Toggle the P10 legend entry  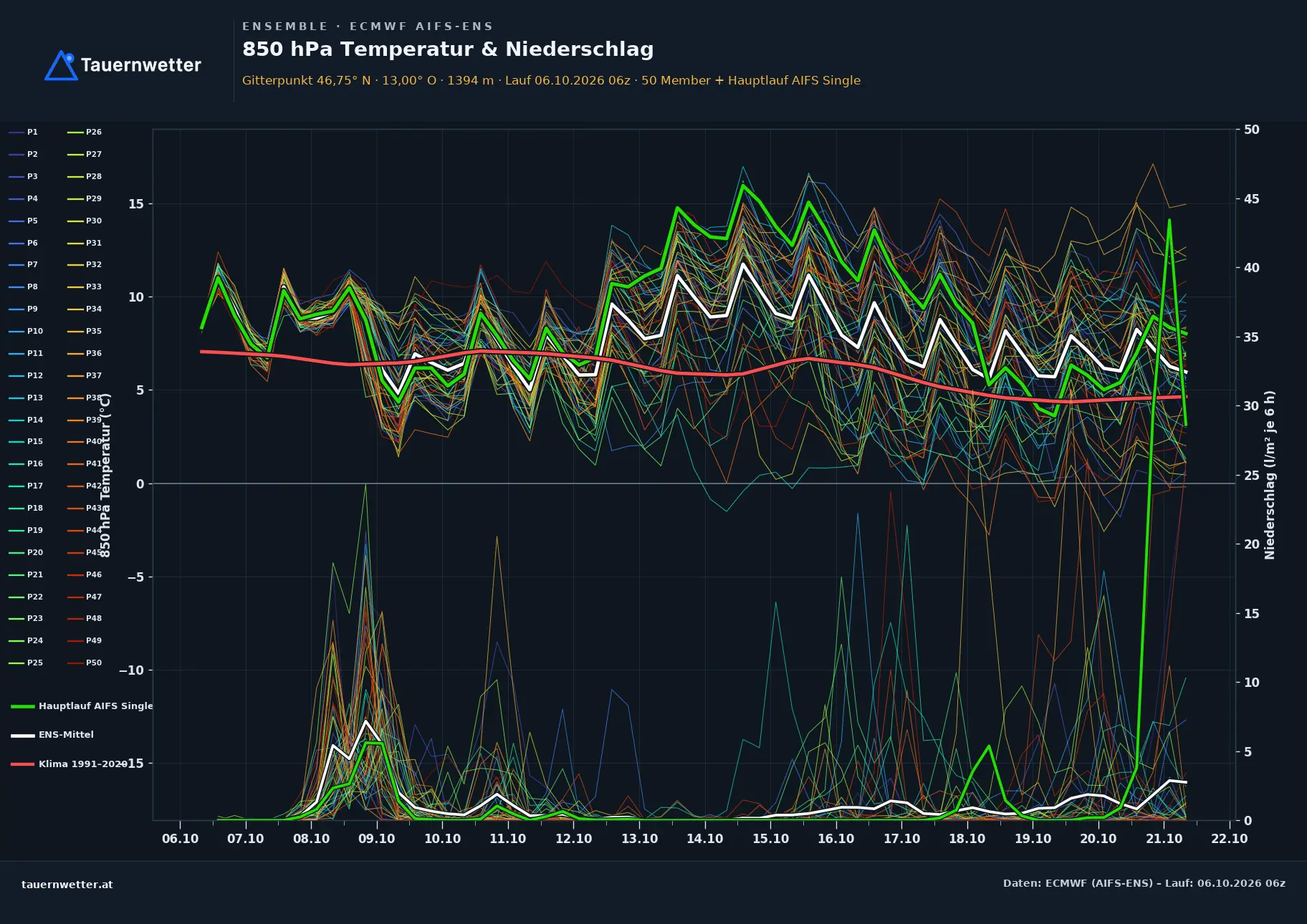26,331
